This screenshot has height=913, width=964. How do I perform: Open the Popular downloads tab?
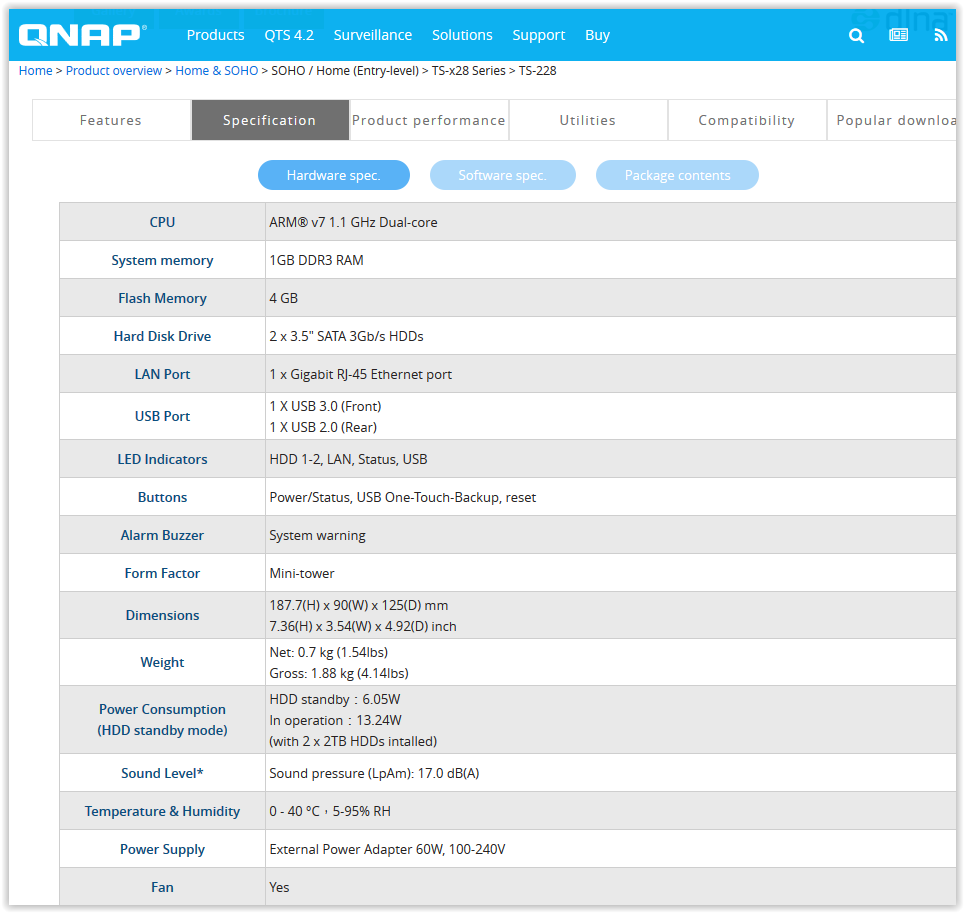coord(893,120)
